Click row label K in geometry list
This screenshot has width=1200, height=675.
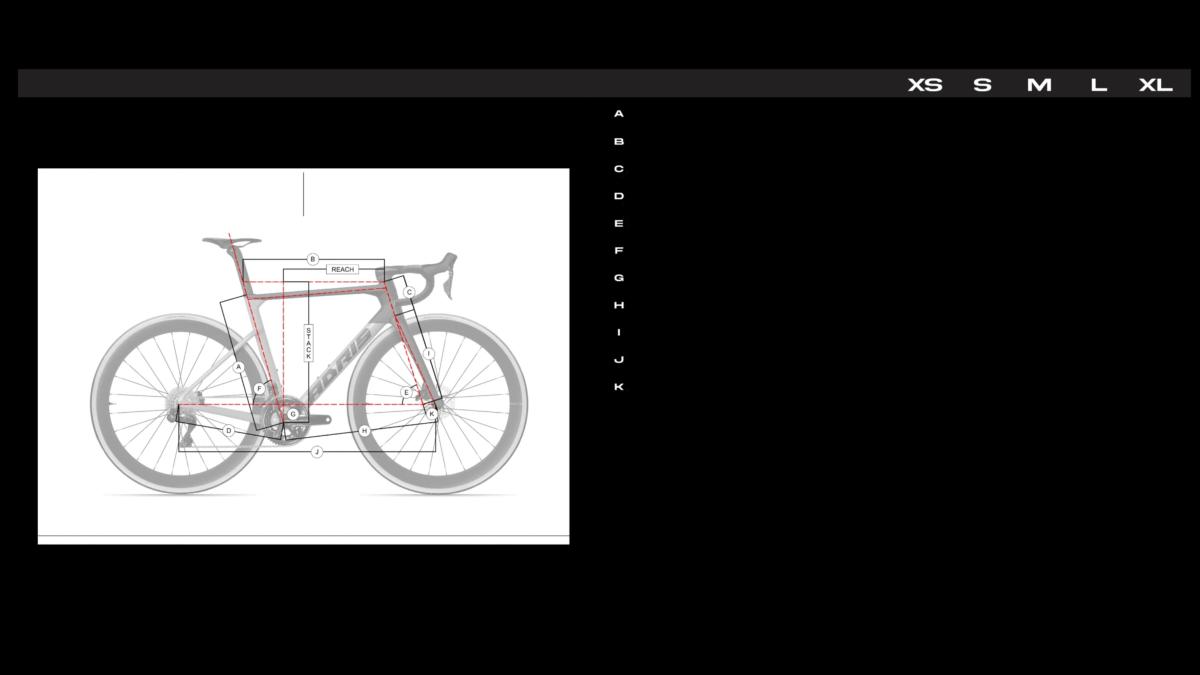coord(619,387)
